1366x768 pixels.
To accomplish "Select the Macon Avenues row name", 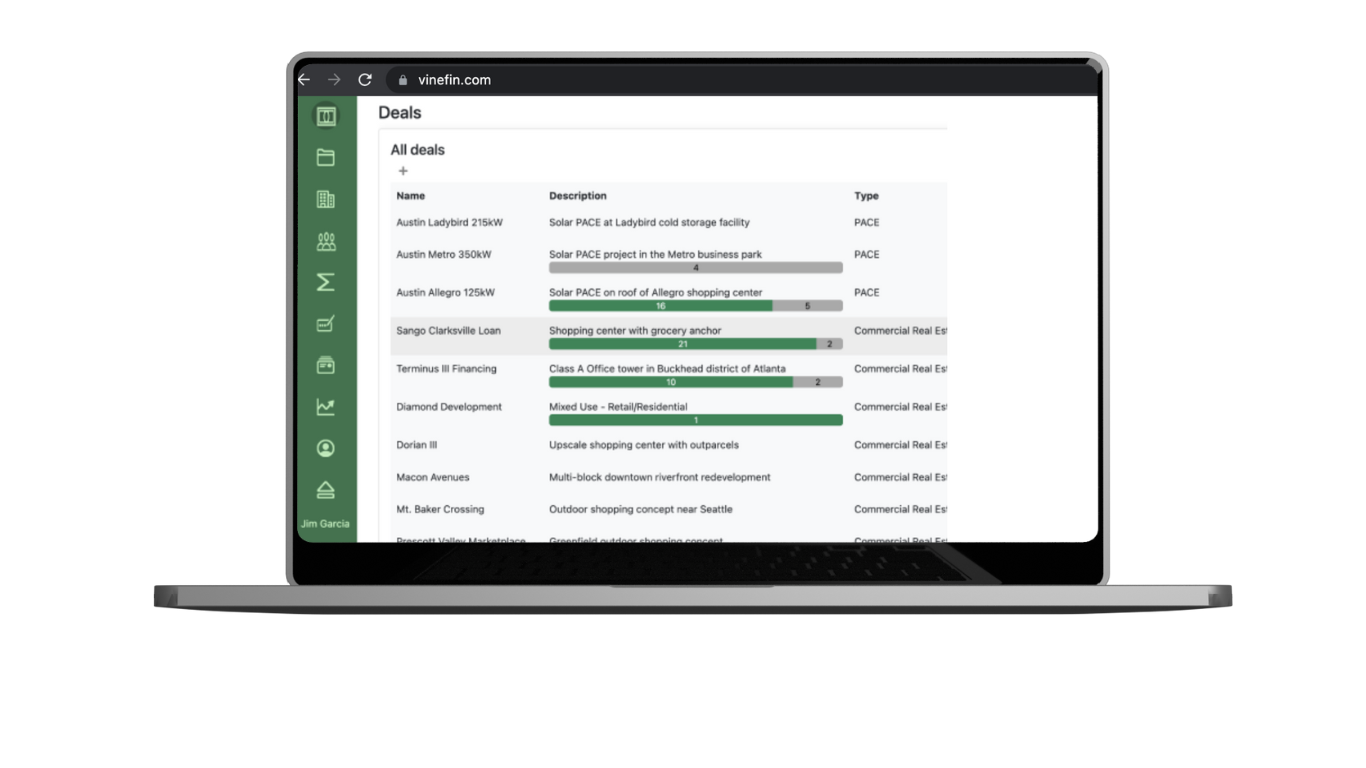I will point(433,477).
